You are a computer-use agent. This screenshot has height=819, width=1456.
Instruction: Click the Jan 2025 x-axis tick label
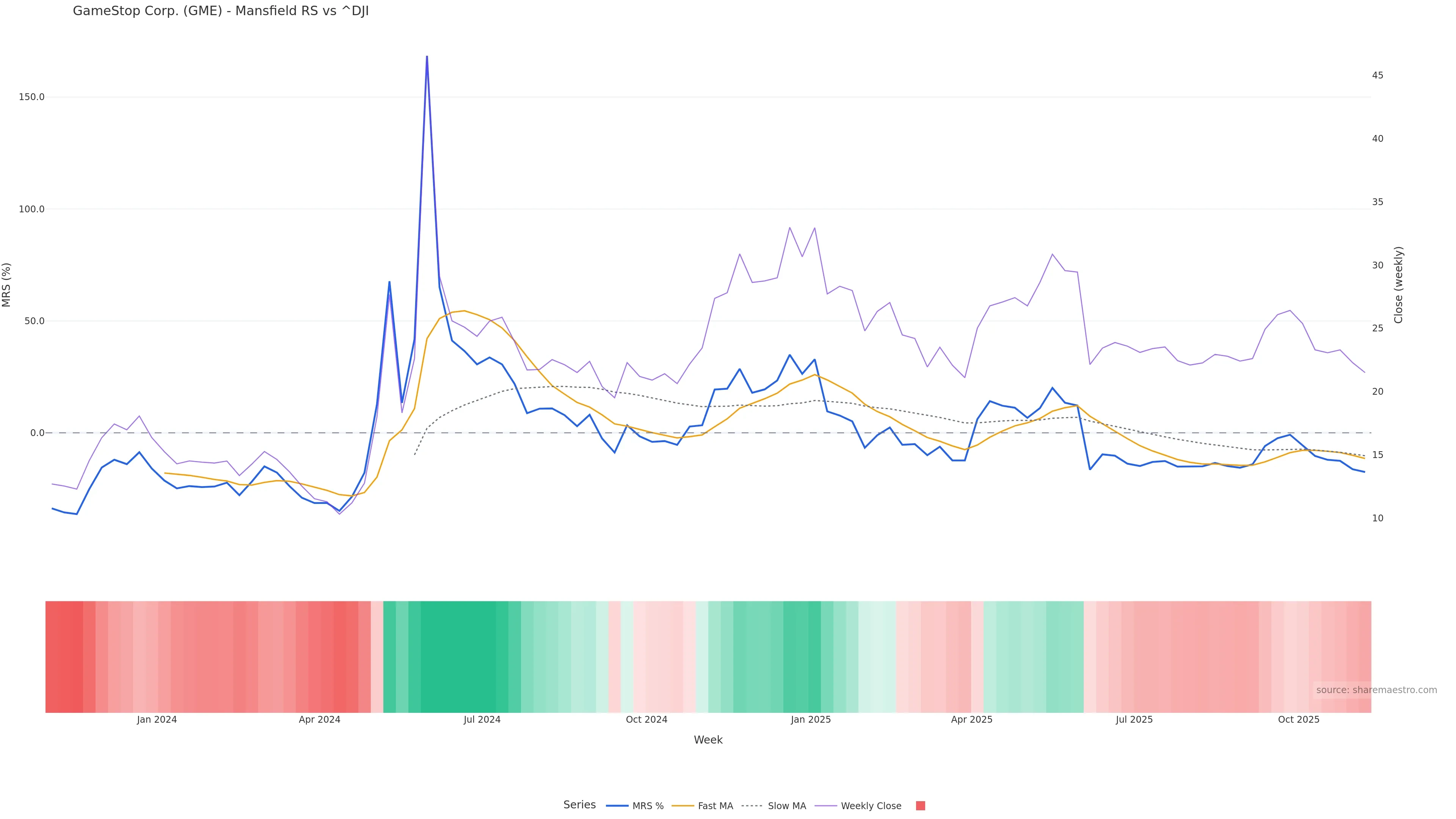[x=811, y=720]
